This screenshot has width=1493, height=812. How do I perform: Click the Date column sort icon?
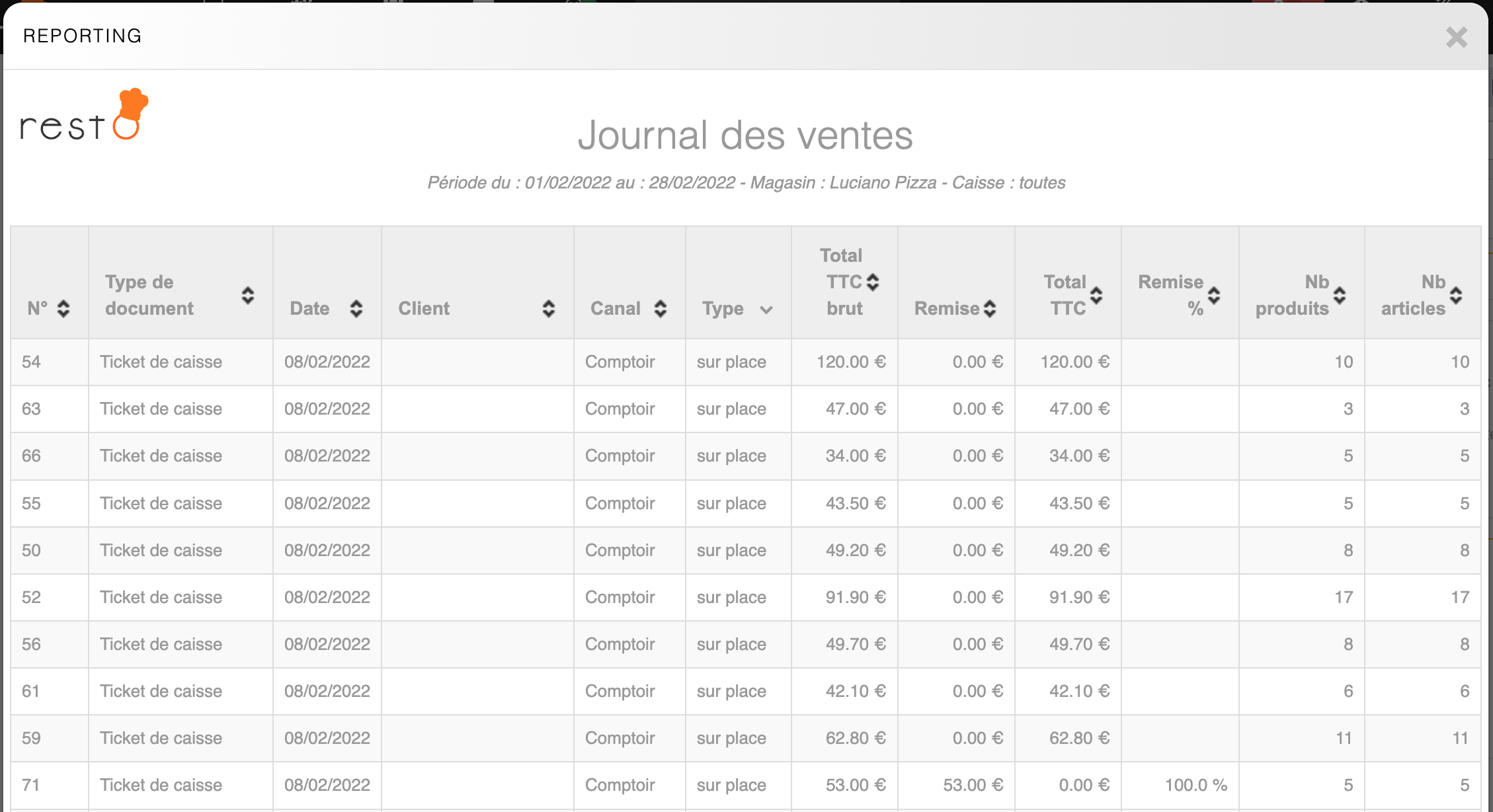tap(356, 309)
